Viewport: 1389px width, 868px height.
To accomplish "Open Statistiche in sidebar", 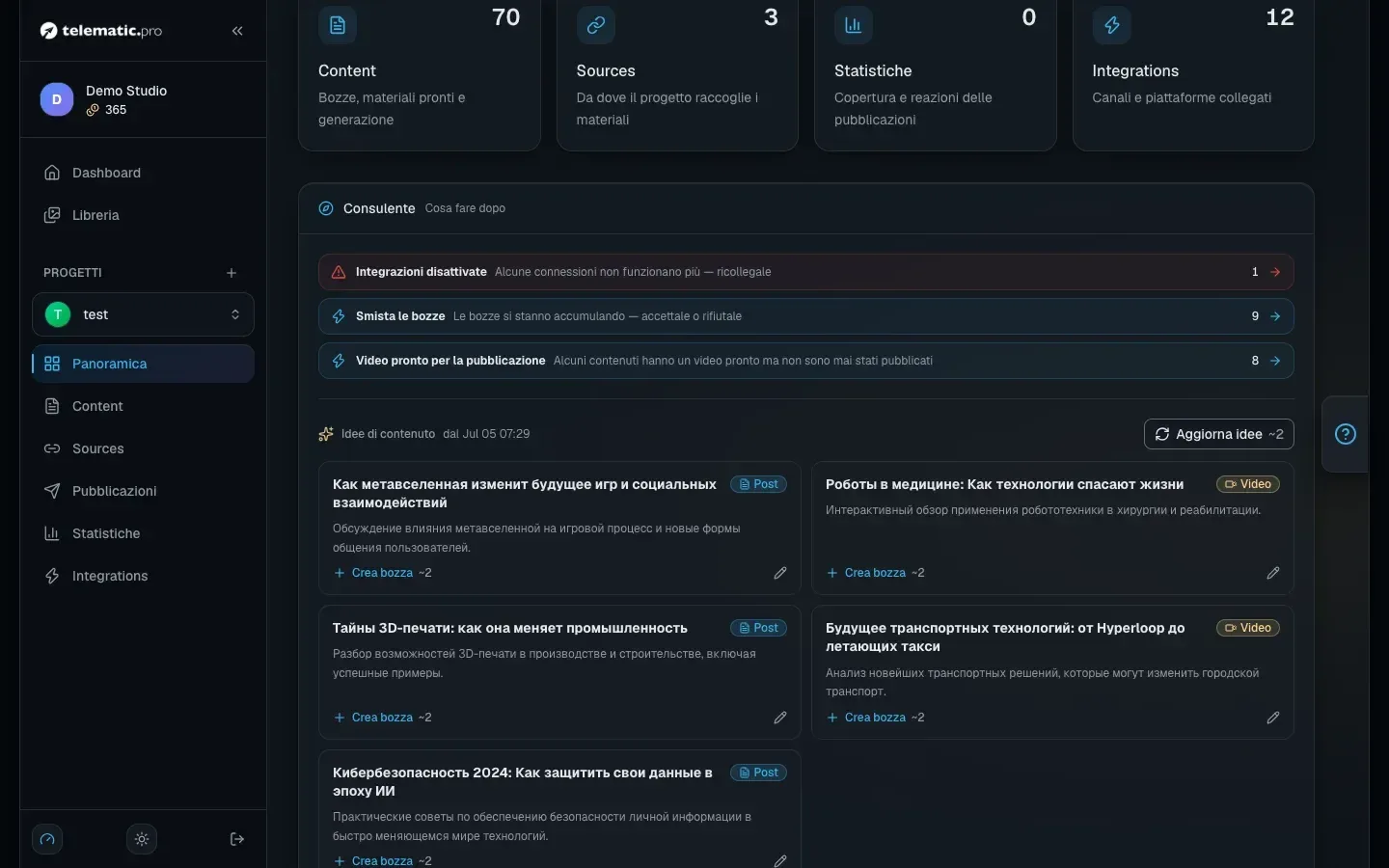I will (143, 533).
